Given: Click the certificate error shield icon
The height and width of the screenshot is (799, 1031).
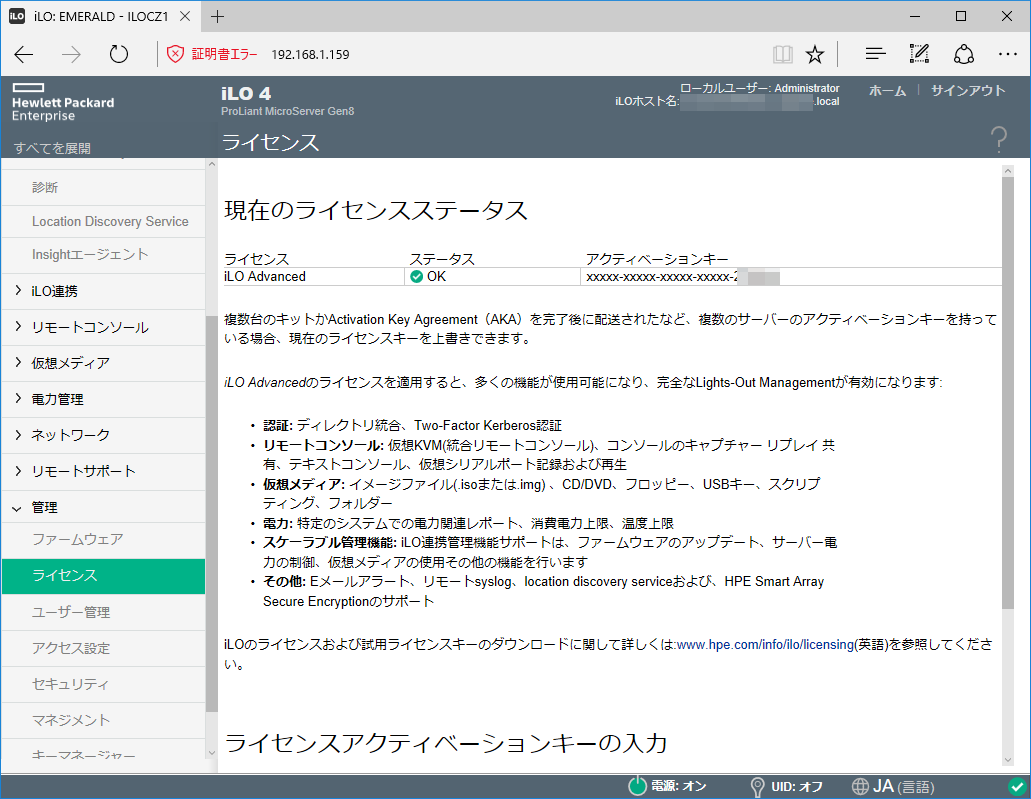Looking at the screenshot, I should point(175,54).
